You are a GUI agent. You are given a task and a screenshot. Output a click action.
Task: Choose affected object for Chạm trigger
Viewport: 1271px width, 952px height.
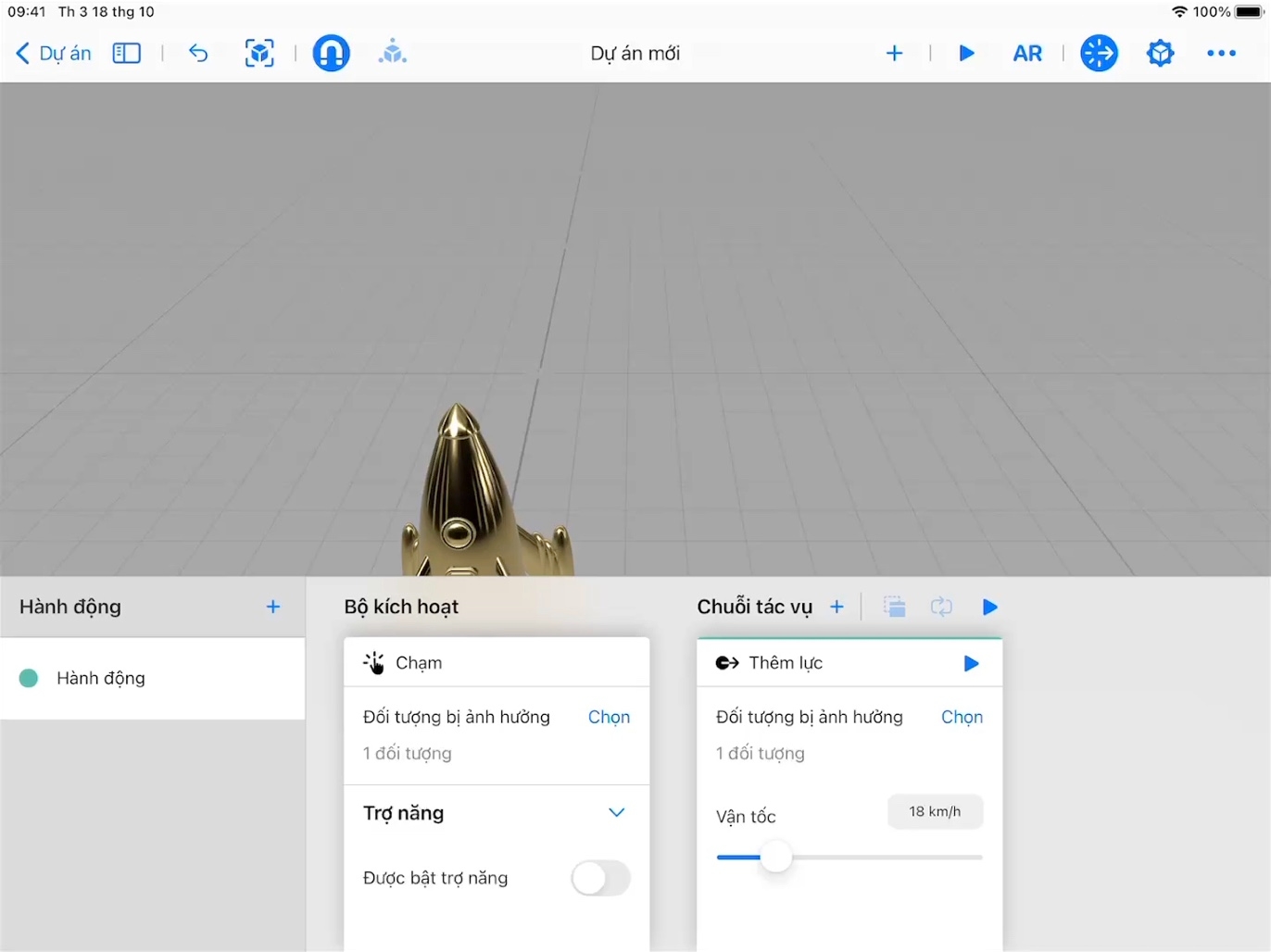coord(609,717)
